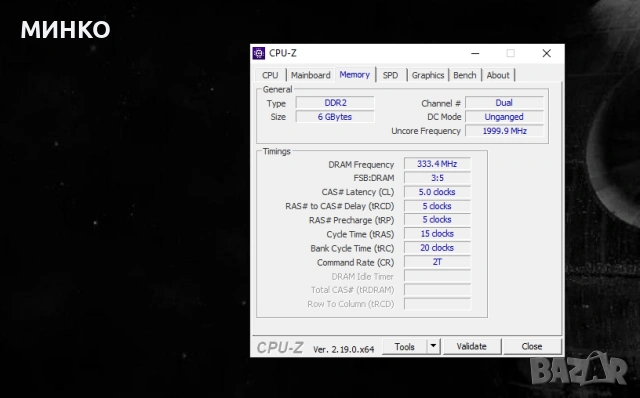Click the tRP 5 clocks value
This screenshot has width=640, height=398.
tap(437, 220)
